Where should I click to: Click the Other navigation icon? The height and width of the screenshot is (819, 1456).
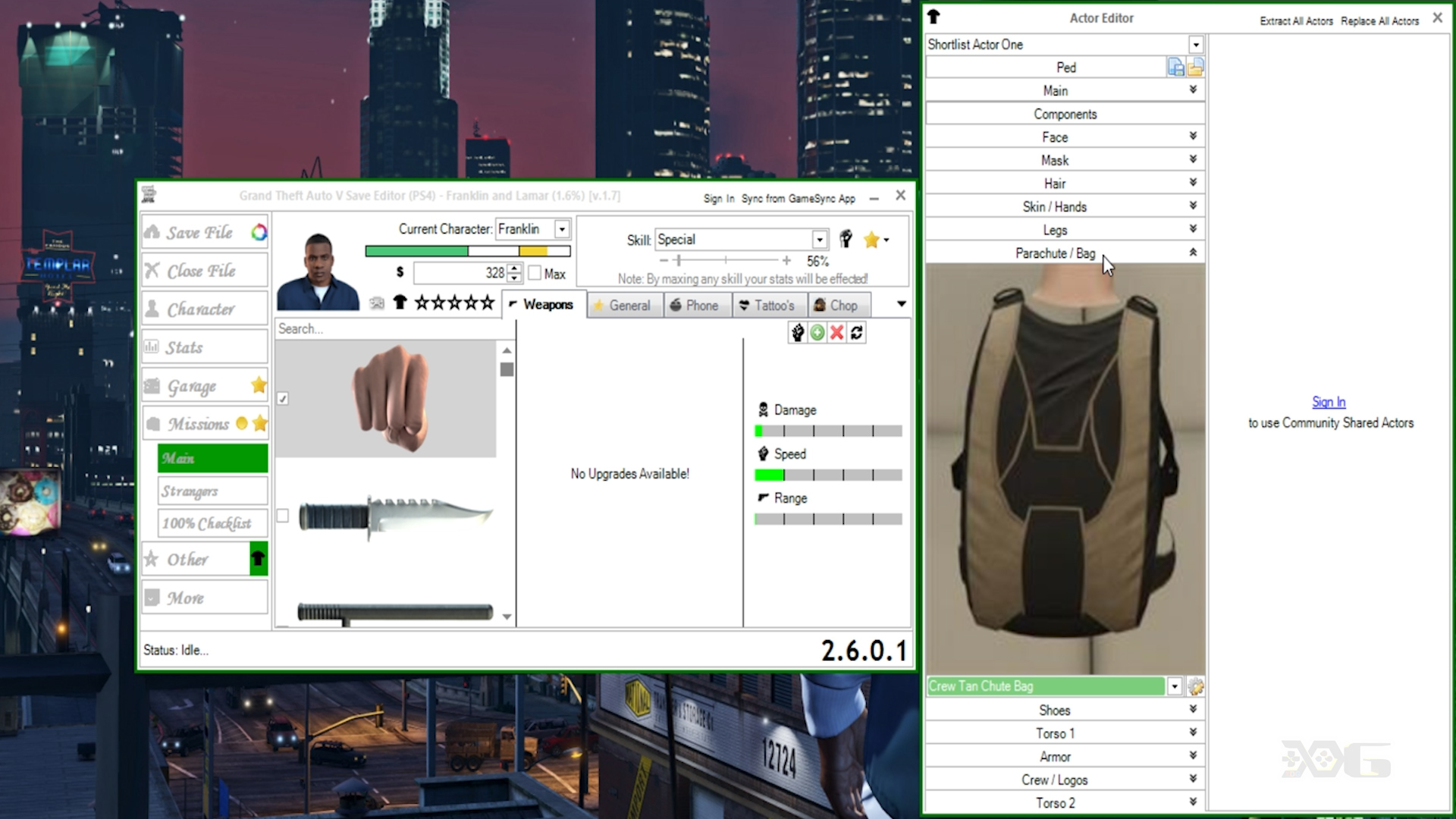(x=258, y=559)
